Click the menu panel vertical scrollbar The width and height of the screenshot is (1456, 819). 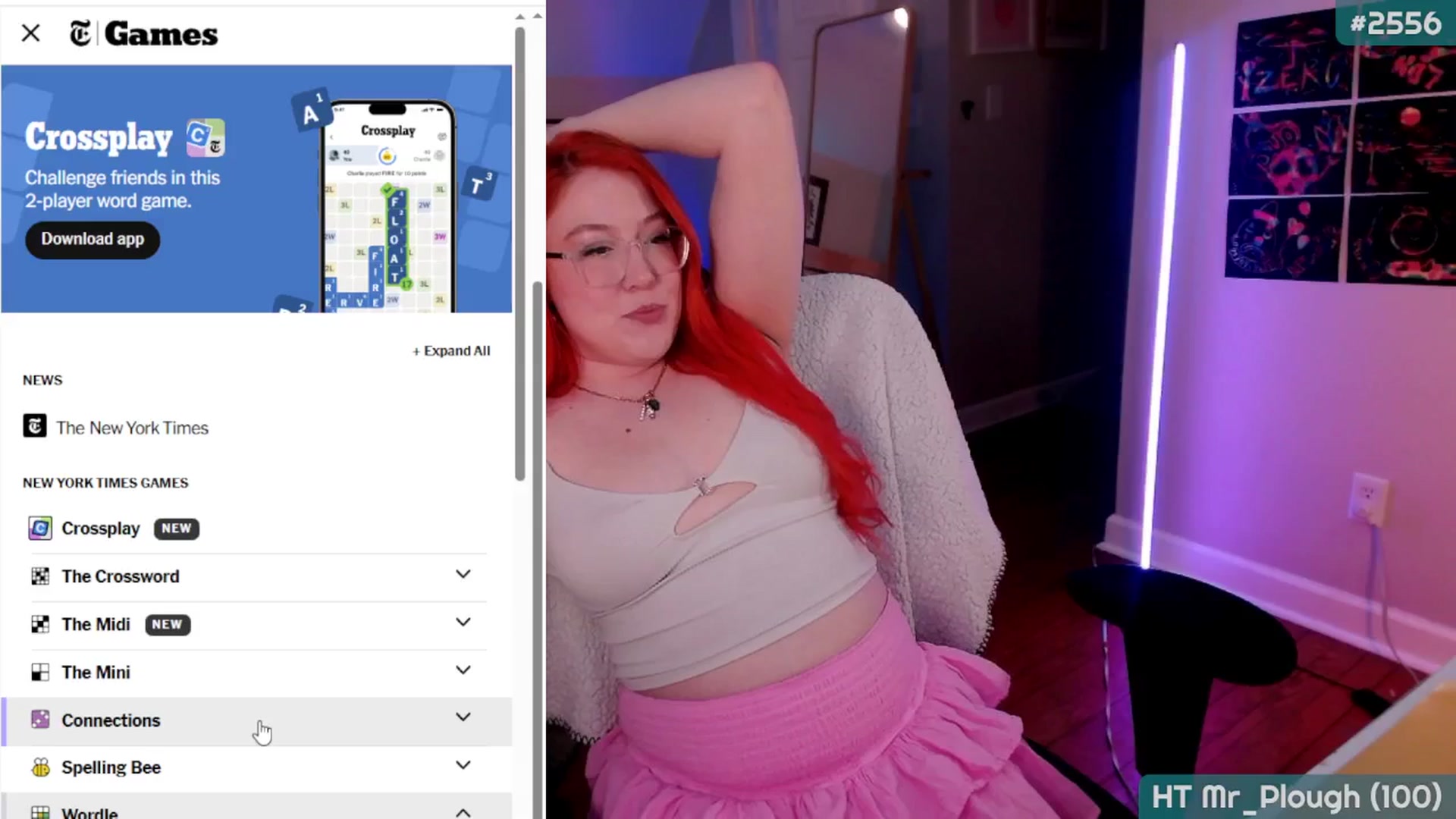click(519, 254)
